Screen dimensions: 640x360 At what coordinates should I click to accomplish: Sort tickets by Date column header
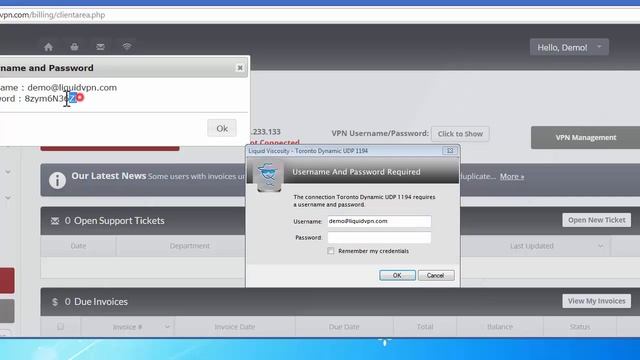[78, 246]
